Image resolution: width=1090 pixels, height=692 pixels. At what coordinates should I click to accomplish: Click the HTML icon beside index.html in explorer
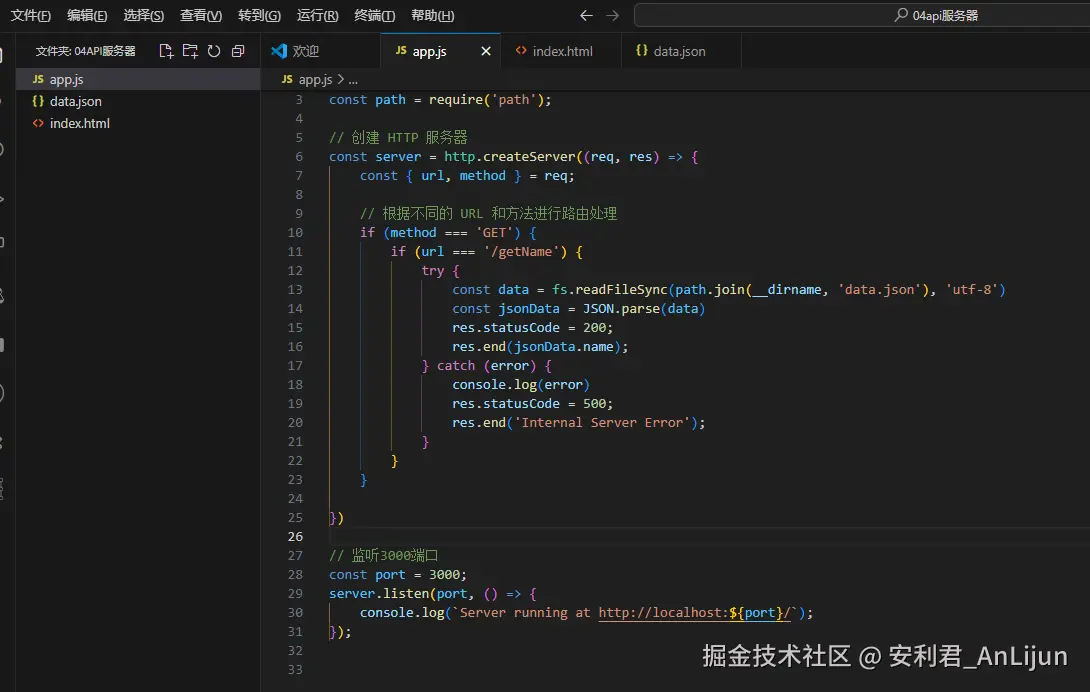point(38,123)
